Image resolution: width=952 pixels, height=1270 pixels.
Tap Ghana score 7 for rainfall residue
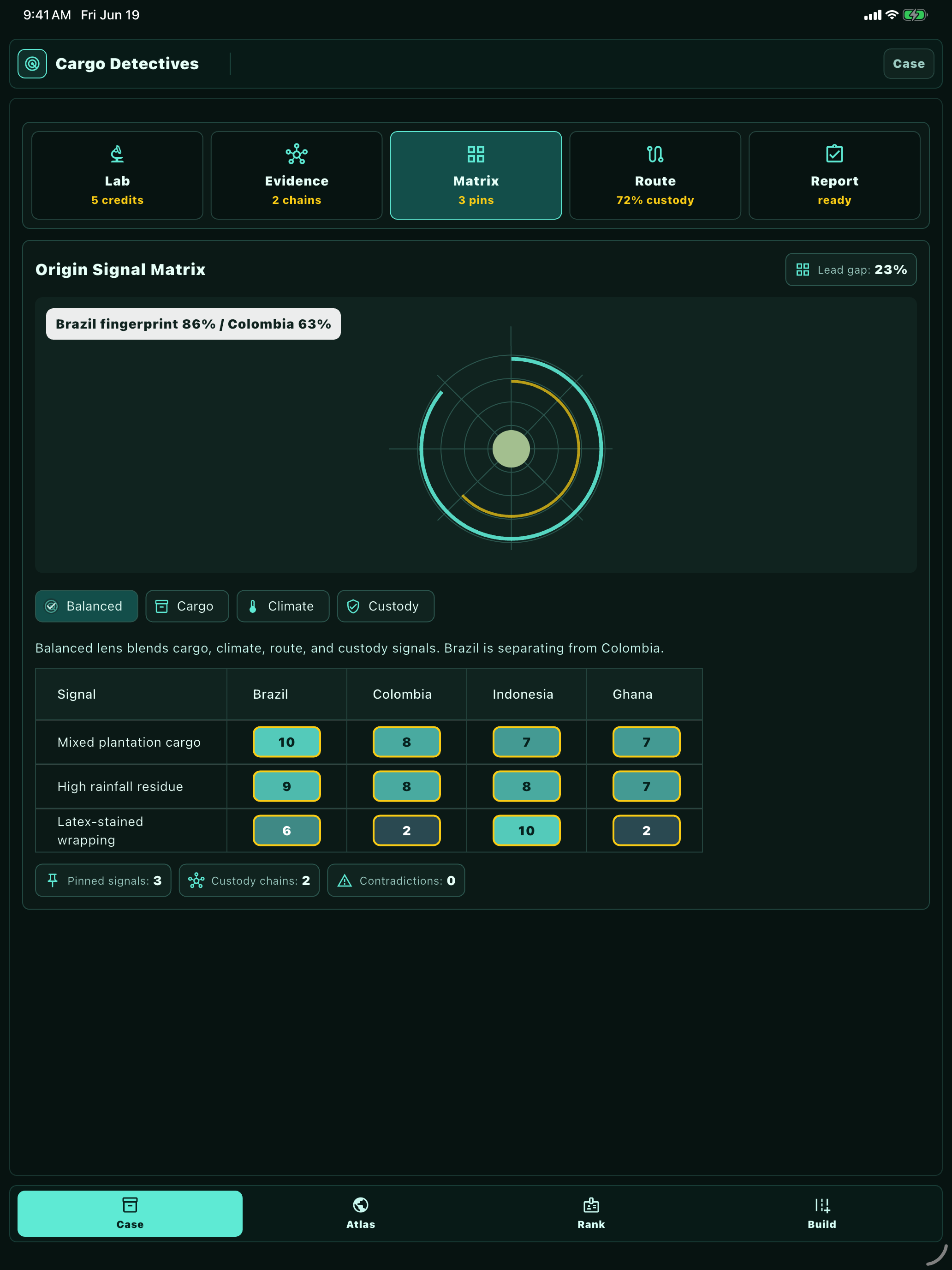(647, 786)
